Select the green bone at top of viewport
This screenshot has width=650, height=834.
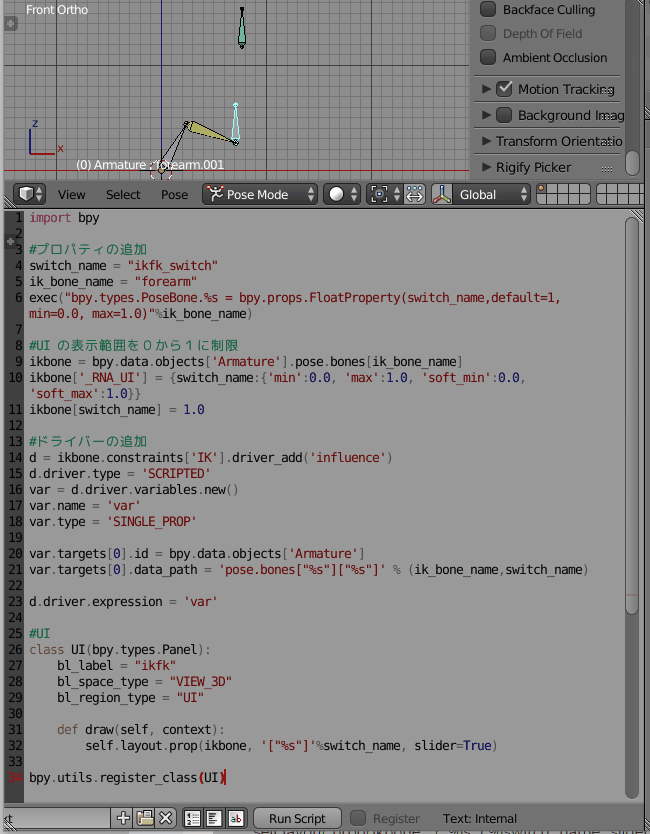point(241,28)
